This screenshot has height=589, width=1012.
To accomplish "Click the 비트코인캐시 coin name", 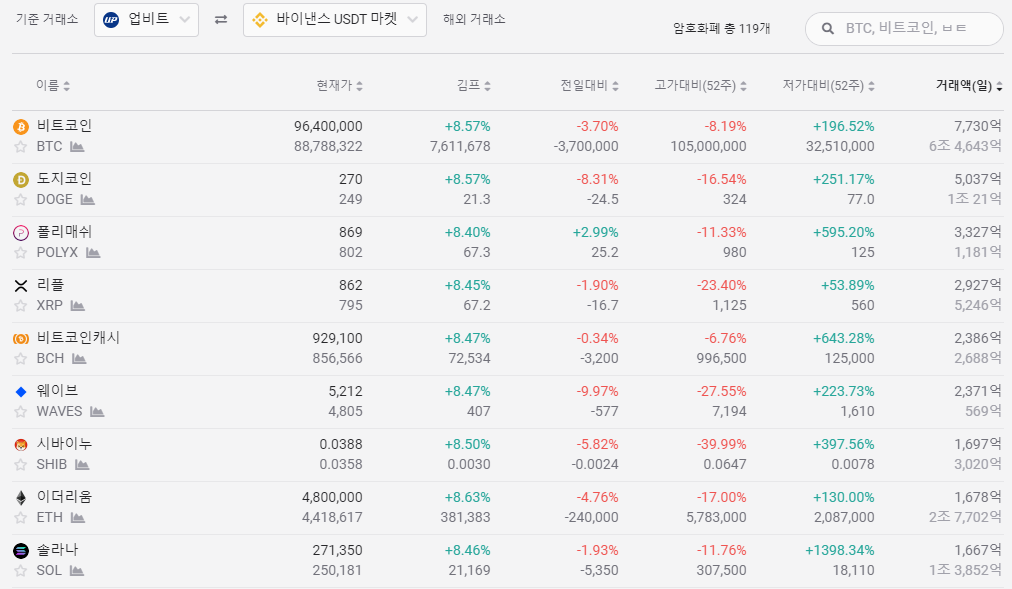I will pyautogui.click(x=78, y=338).
